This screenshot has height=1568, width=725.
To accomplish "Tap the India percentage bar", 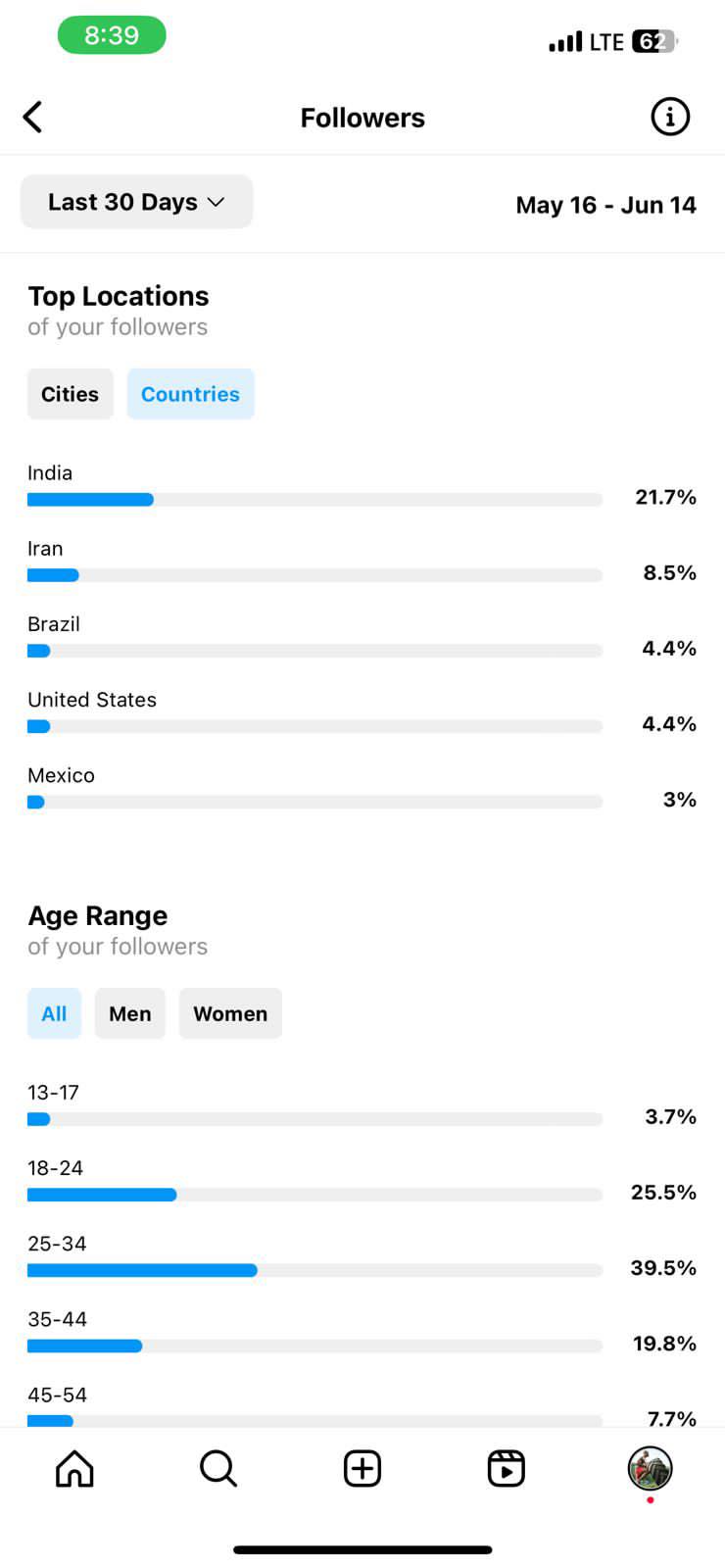I will [x=314, y=500].
